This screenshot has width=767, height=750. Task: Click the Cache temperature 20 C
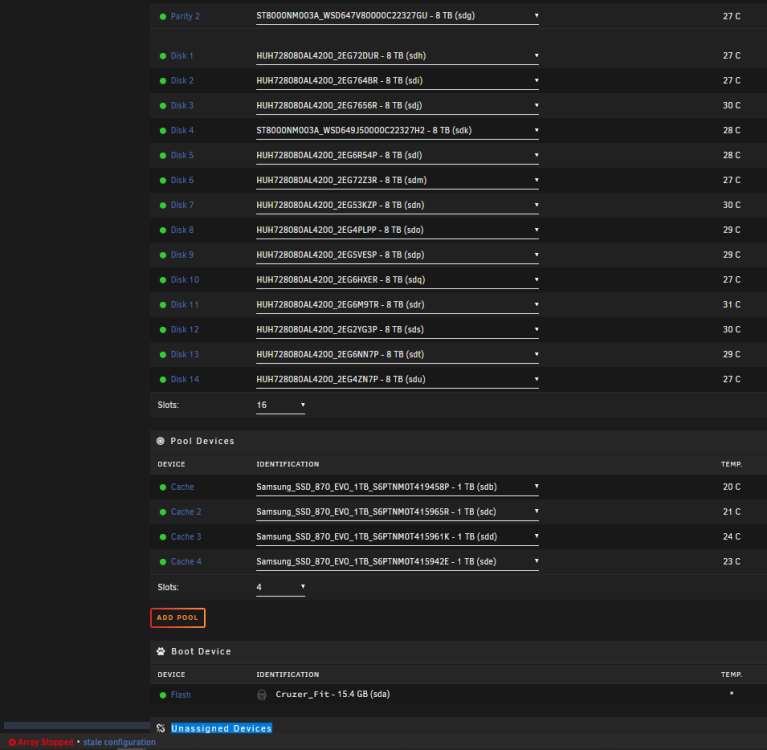click(x=731, y=487)
